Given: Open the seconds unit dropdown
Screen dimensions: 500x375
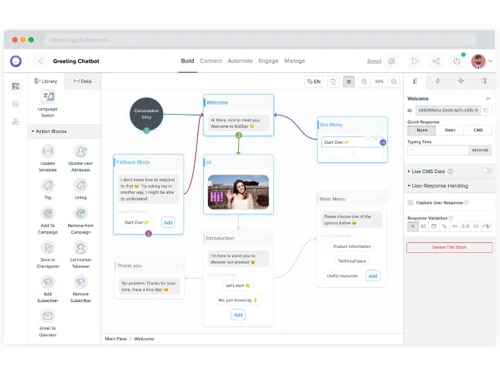Looking at the screenshot, I should 480,150.
